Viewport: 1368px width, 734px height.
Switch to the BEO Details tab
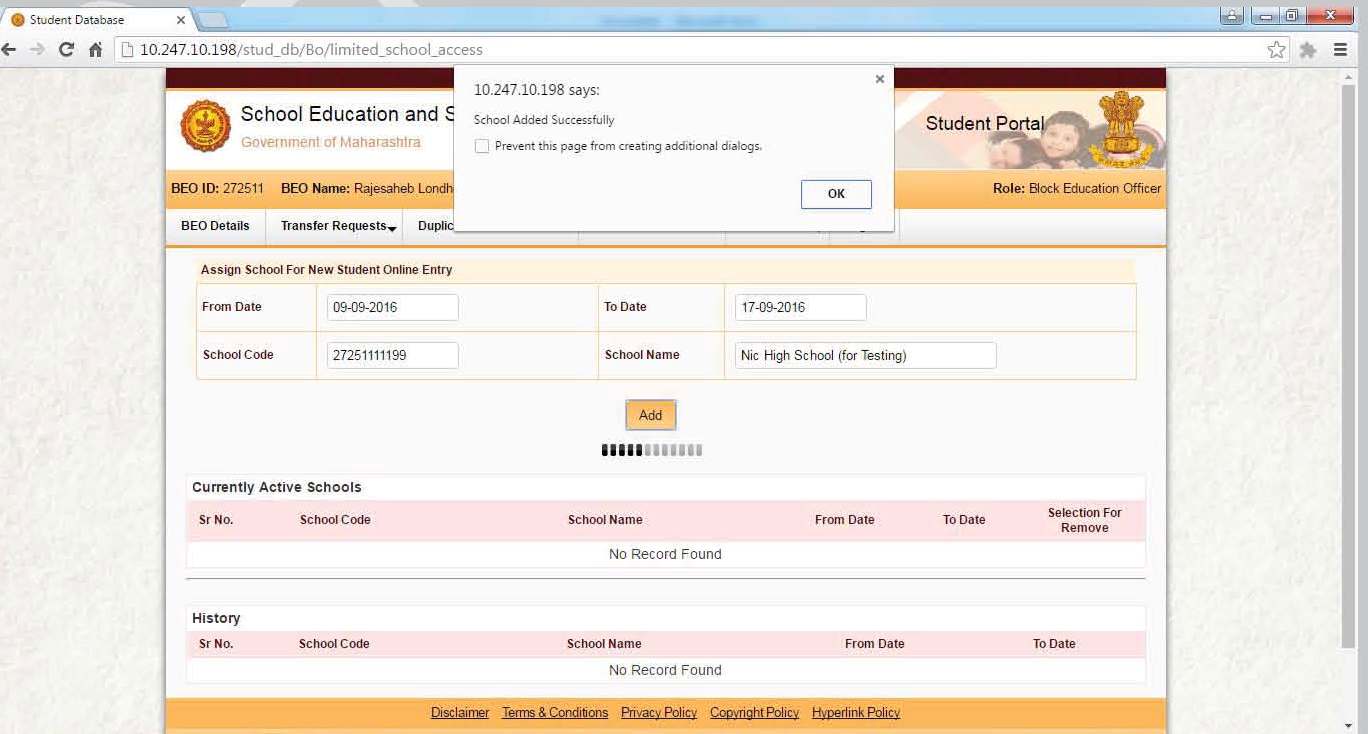[x=214, y=226]
